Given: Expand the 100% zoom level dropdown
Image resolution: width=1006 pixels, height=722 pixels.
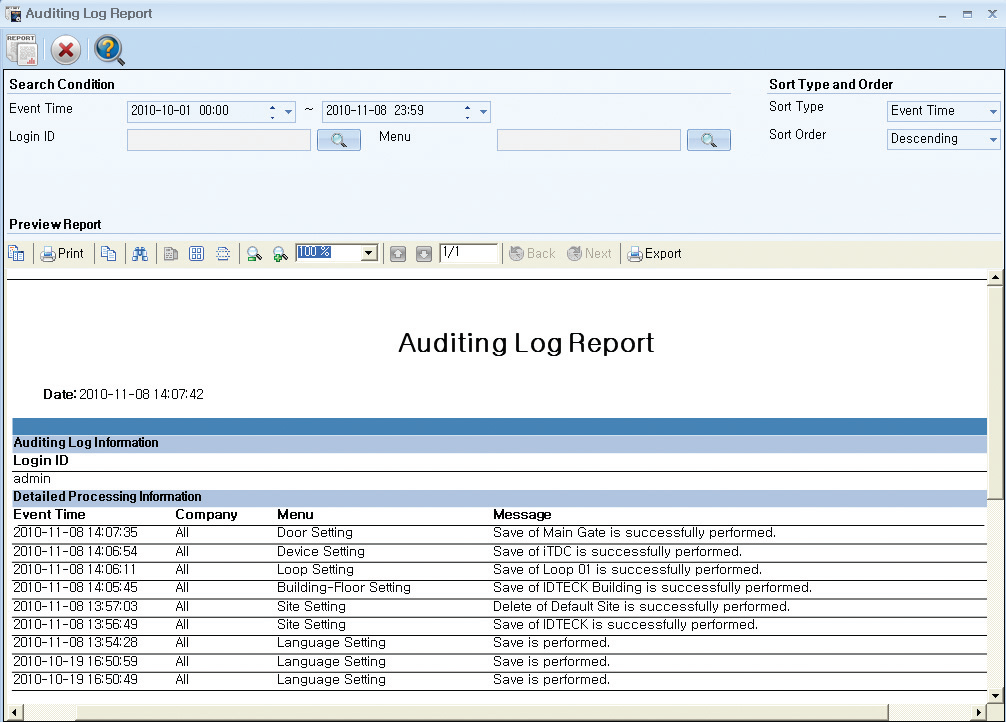Looking at the screenshot, I should coord(369,254).
